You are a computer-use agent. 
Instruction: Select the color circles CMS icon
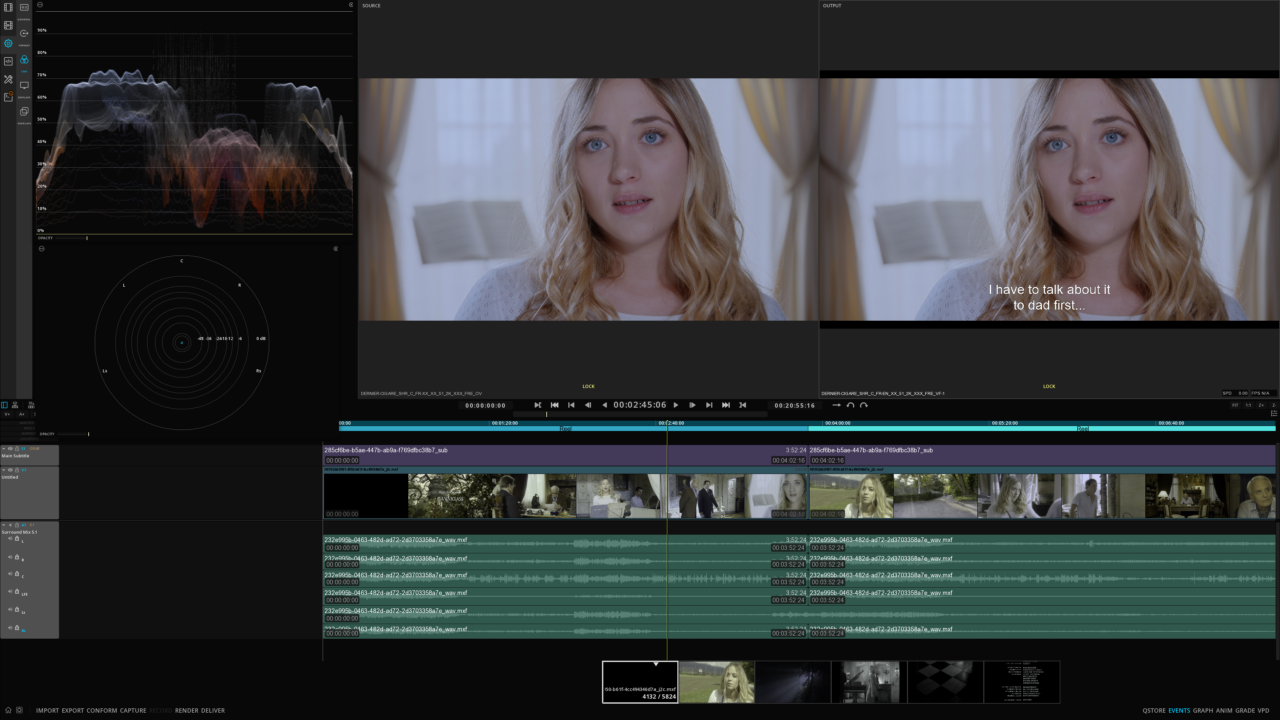(24, 60)
